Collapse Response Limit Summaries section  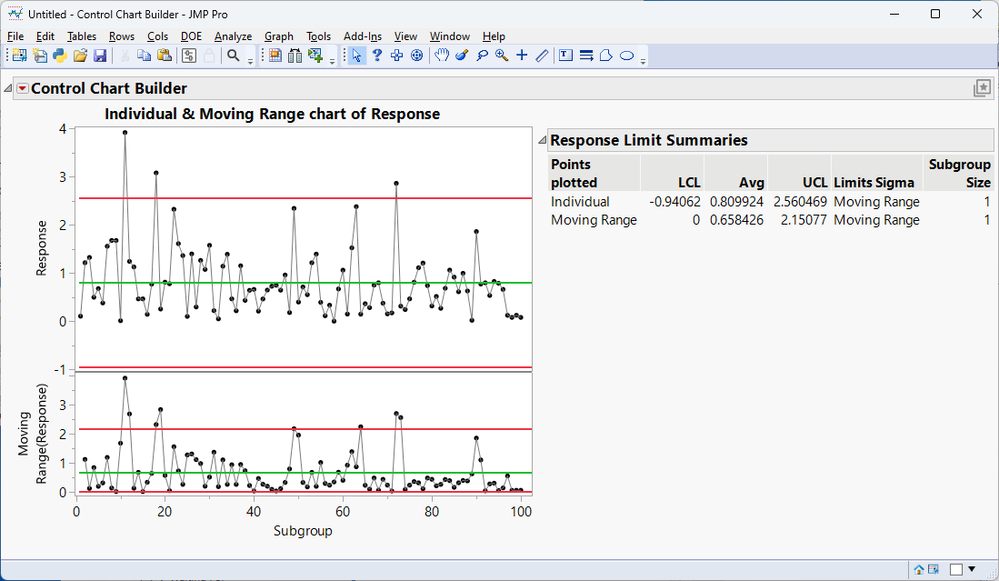pos(542,141)
